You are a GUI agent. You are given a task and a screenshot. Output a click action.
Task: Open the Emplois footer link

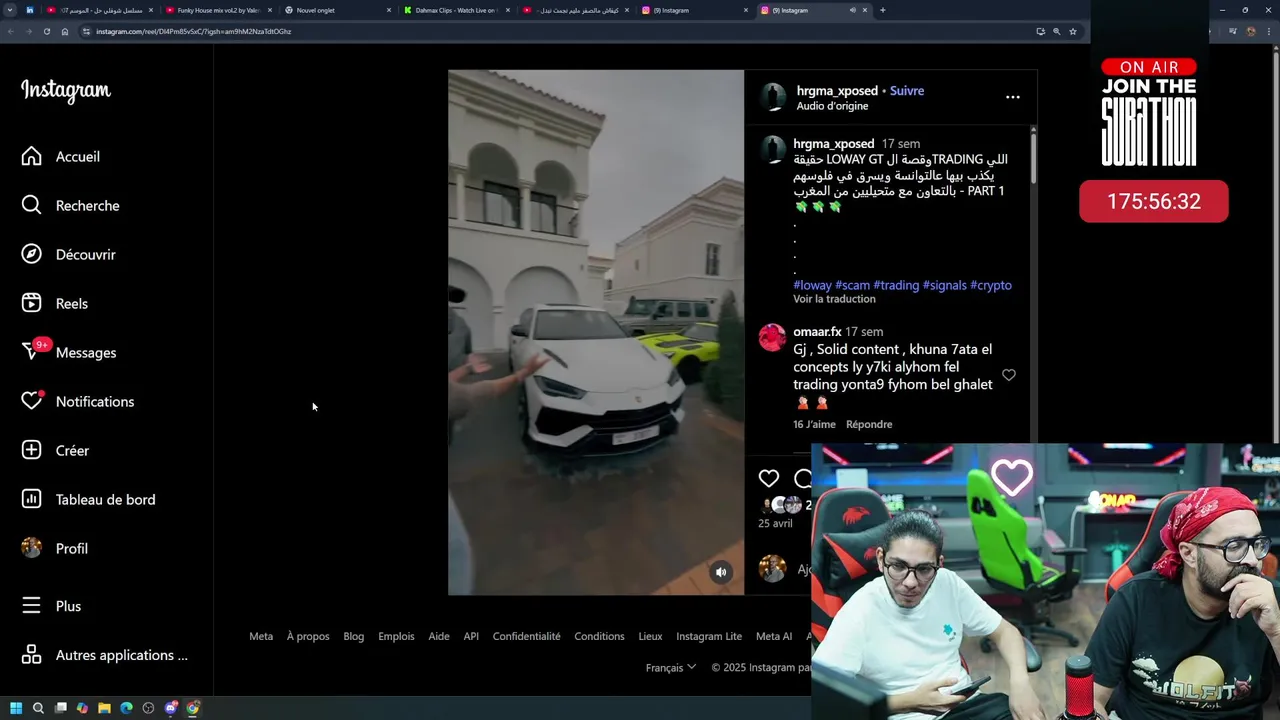(396, 636)
